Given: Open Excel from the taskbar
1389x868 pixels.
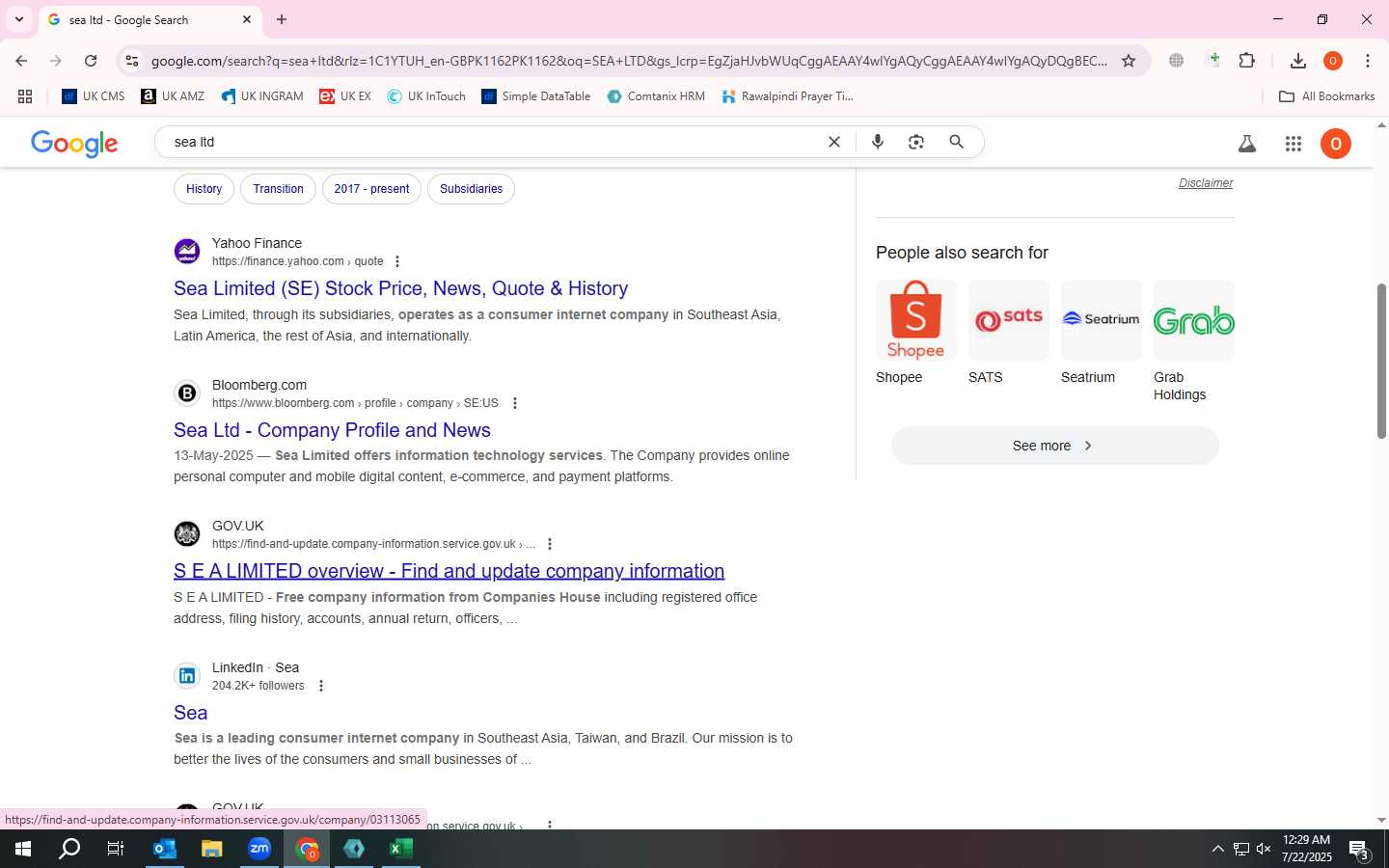Looking at the screenshot, I should (401, 849).
